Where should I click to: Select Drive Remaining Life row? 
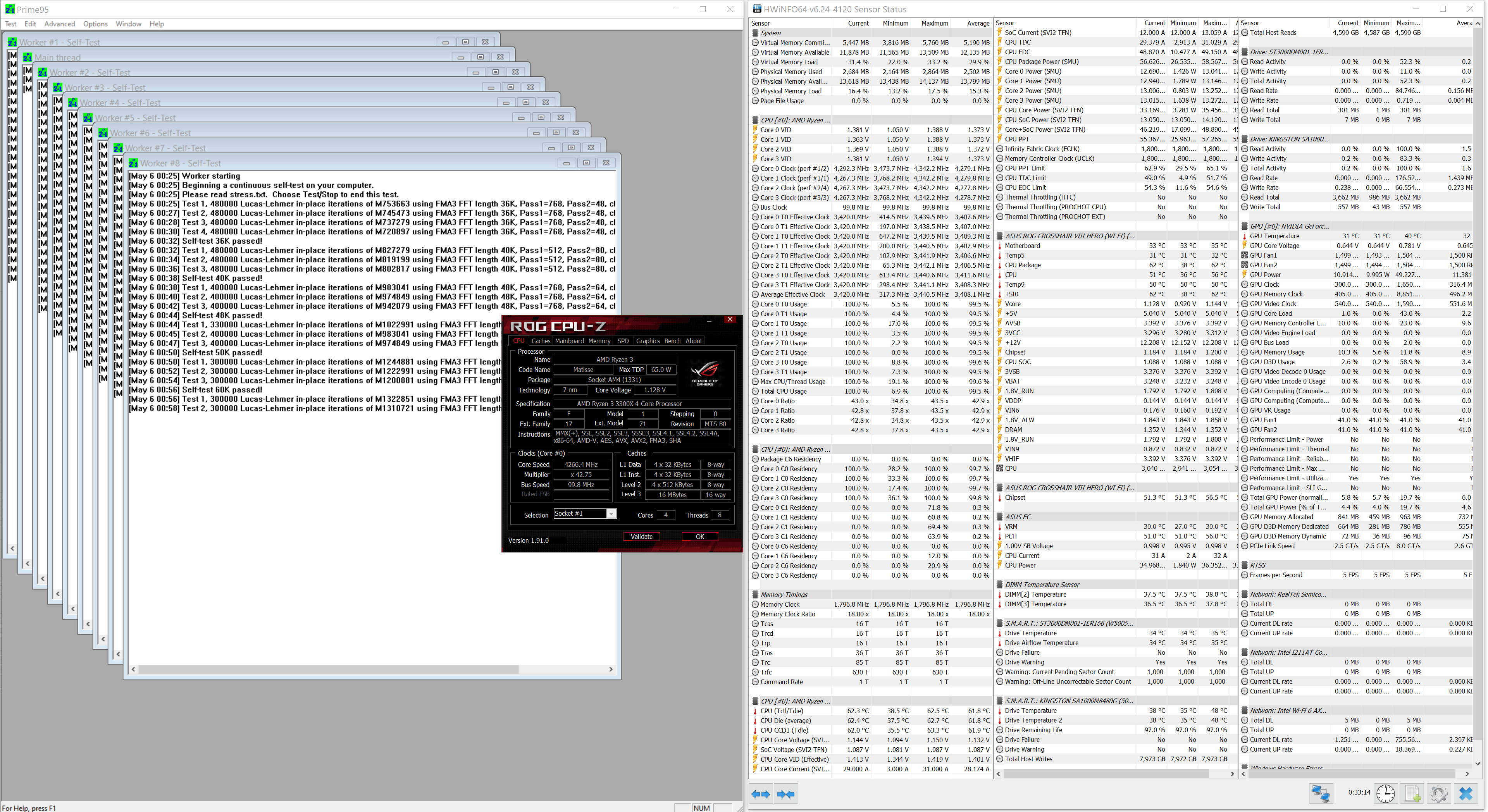point(1116,730)
